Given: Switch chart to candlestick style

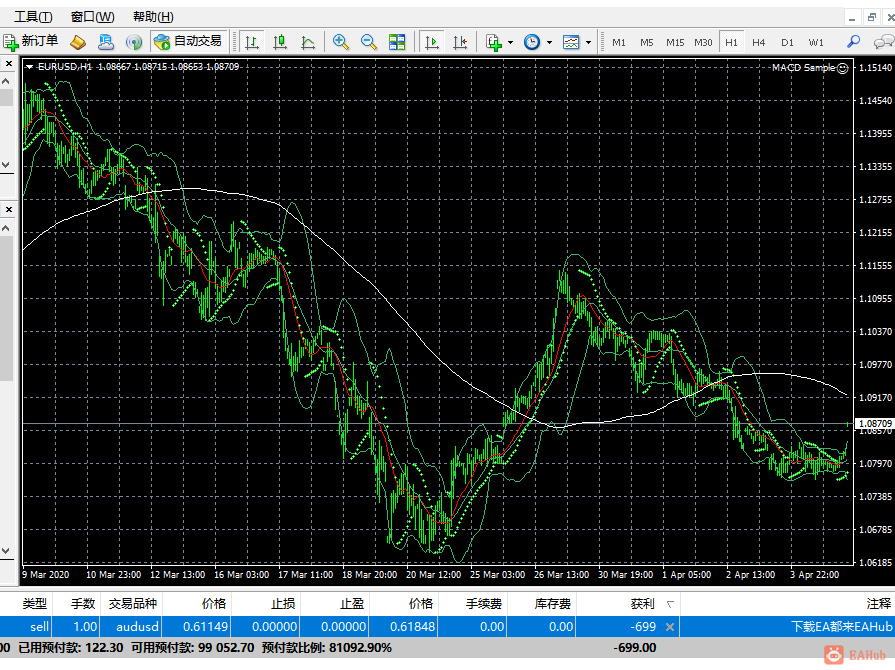Looking at the screenshot, I should click(280, 42).
